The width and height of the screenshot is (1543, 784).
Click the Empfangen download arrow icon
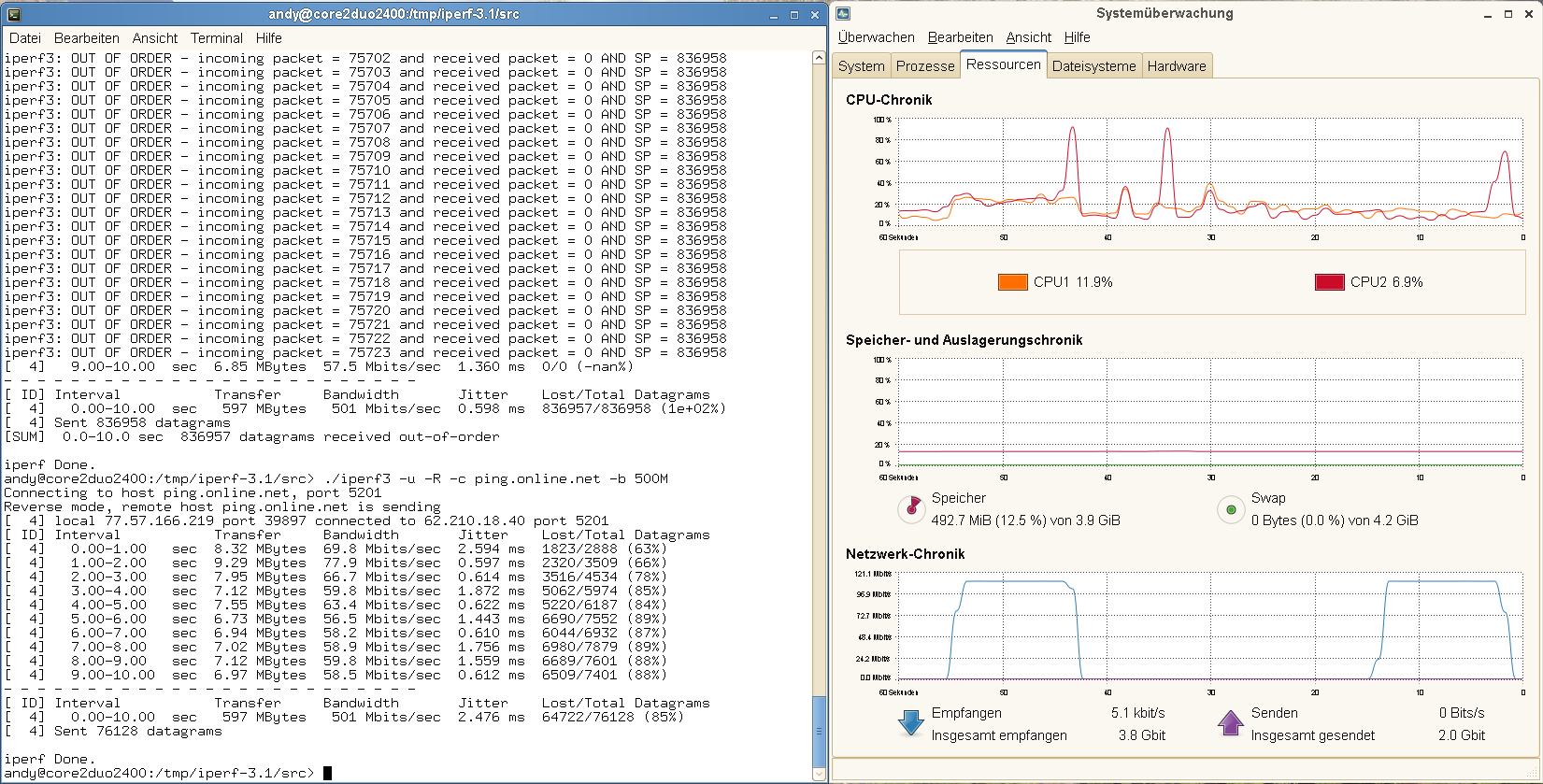point(910,723)
